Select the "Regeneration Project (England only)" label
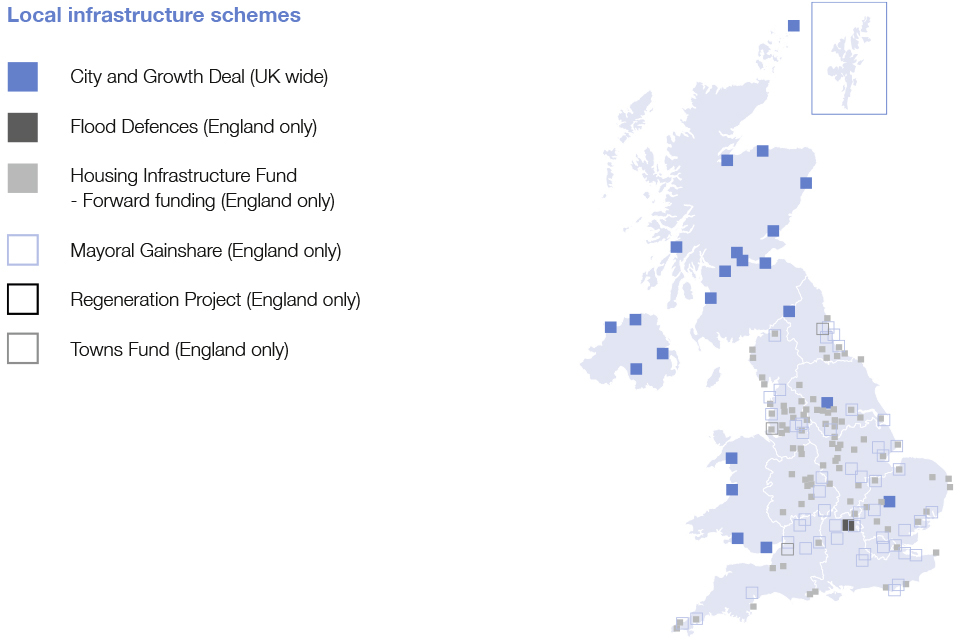 click(215, 299)
